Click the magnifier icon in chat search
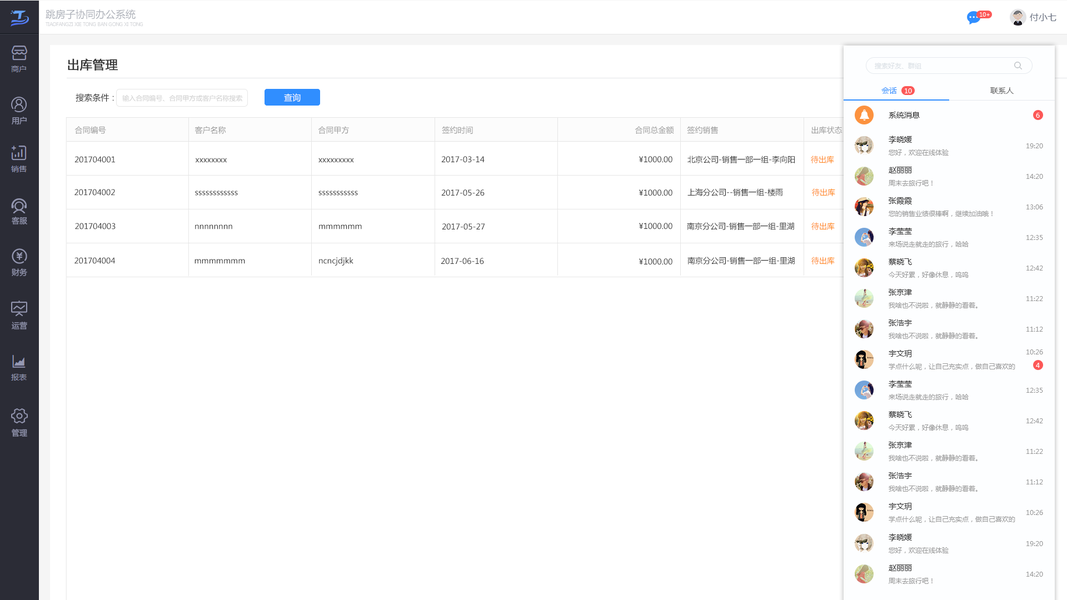 click(1018, 66)
